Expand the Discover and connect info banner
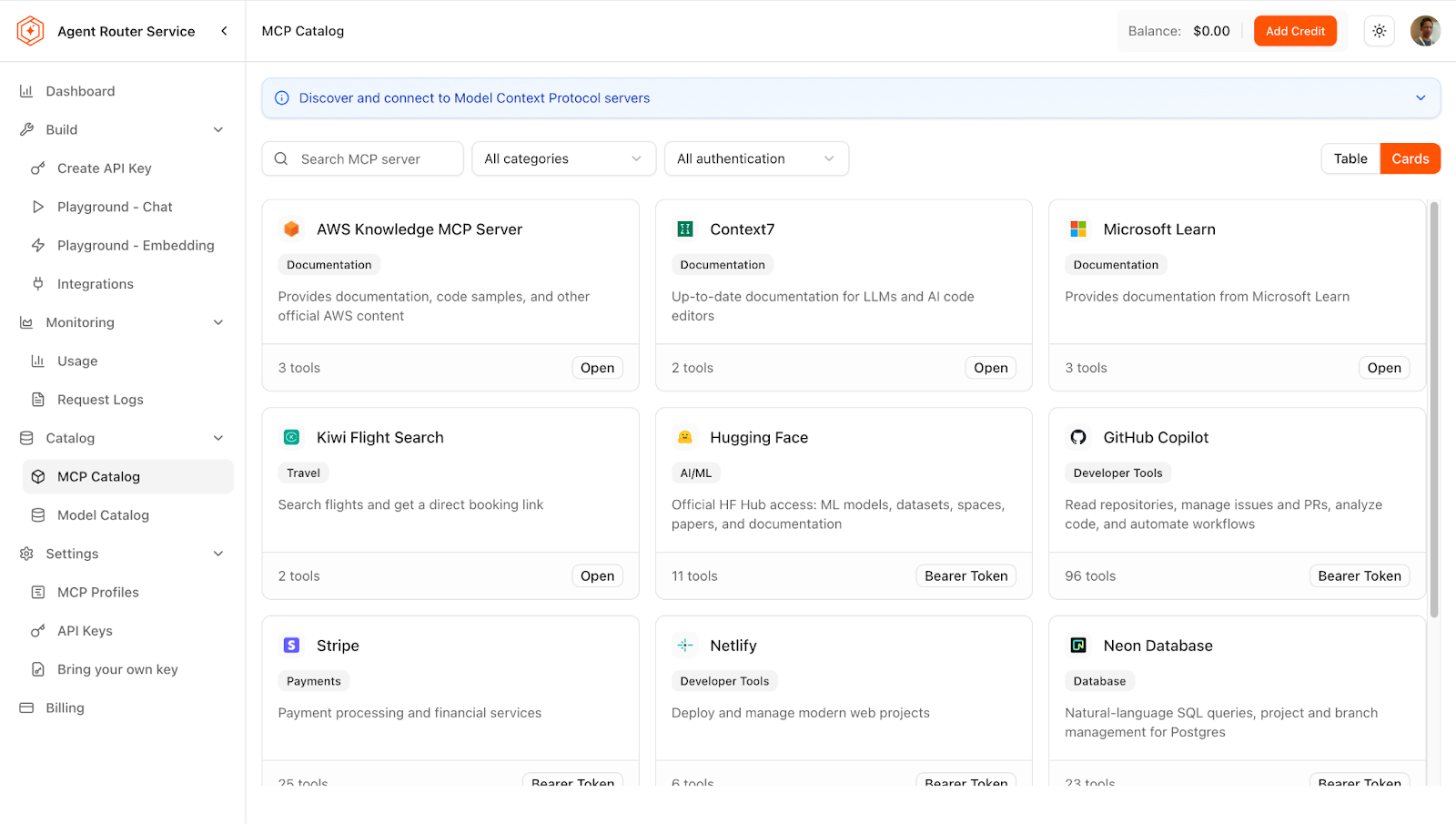Image resolution: width=1456 pixels, height=824 pixels. coord(1421,98)
